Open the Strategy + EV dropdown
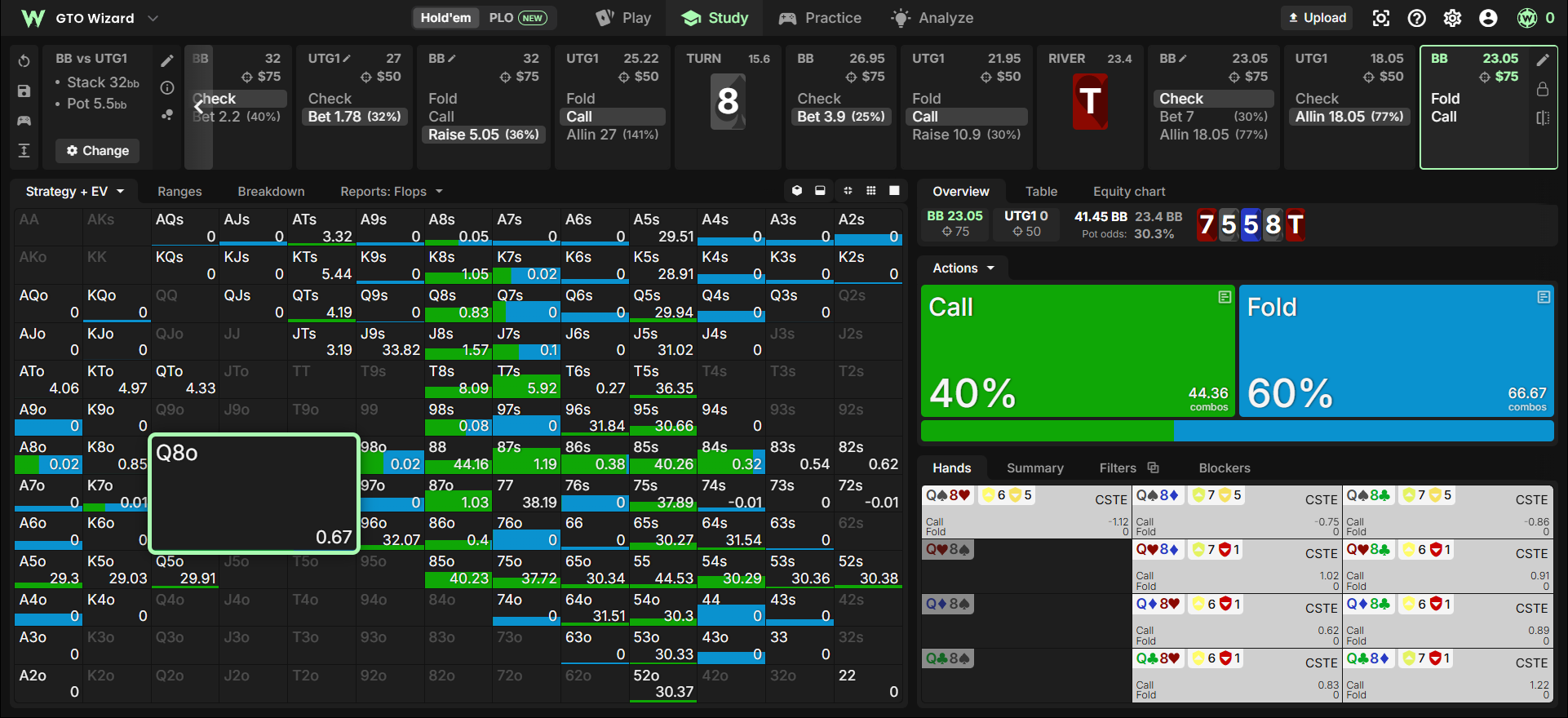 [74, 192]
